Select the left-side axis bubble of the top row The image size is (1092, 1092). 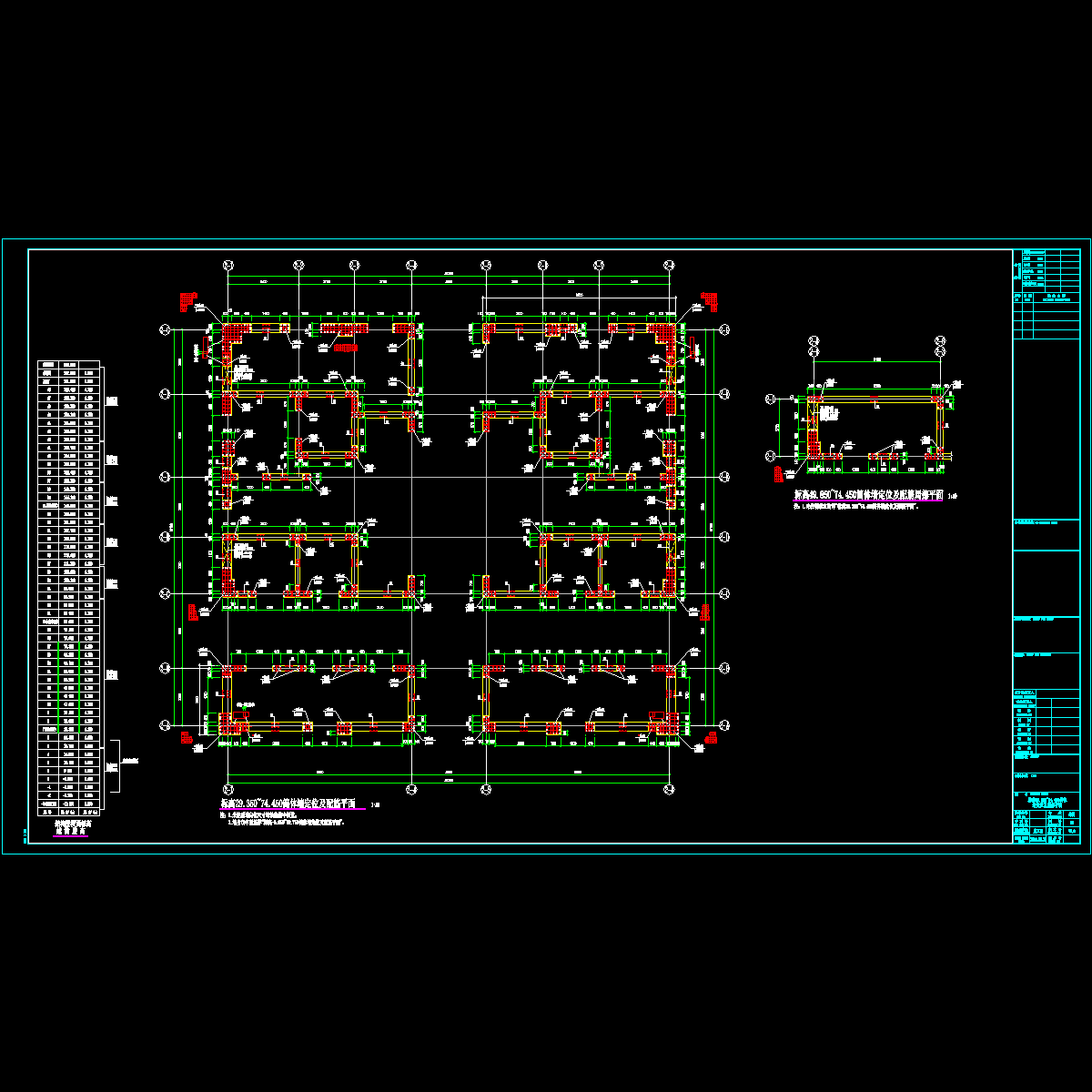click(x=166, y=329)
